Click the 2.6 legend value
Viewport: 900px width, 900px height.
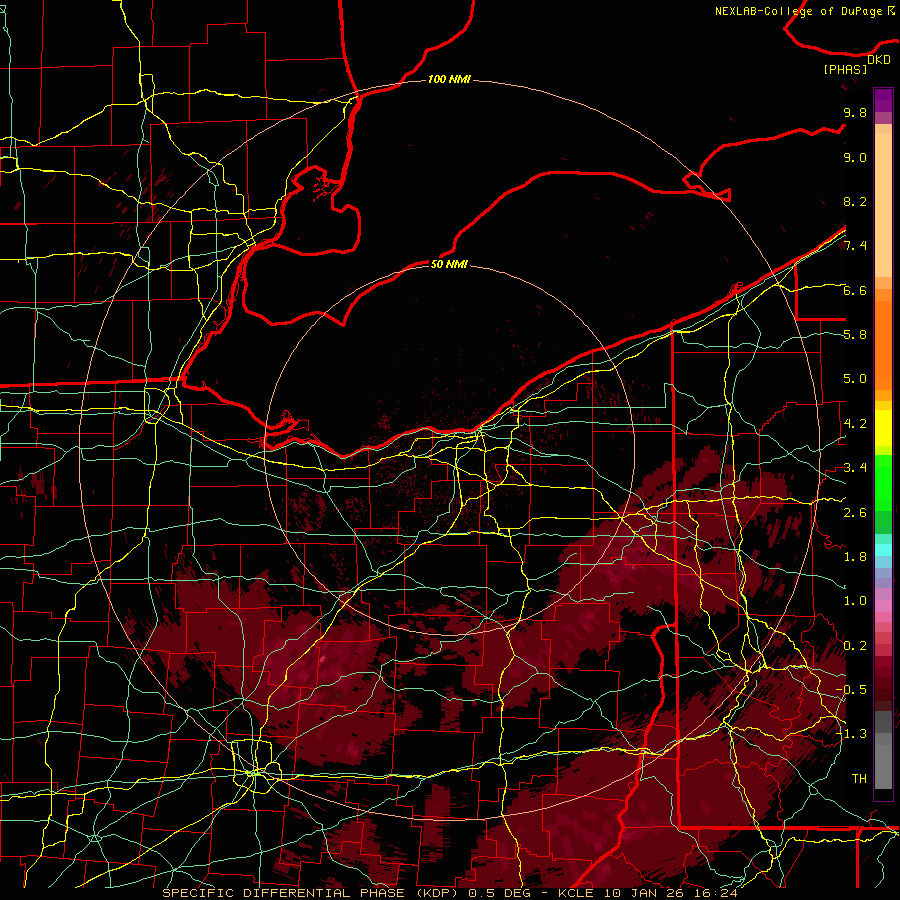(x=855, y=512)
